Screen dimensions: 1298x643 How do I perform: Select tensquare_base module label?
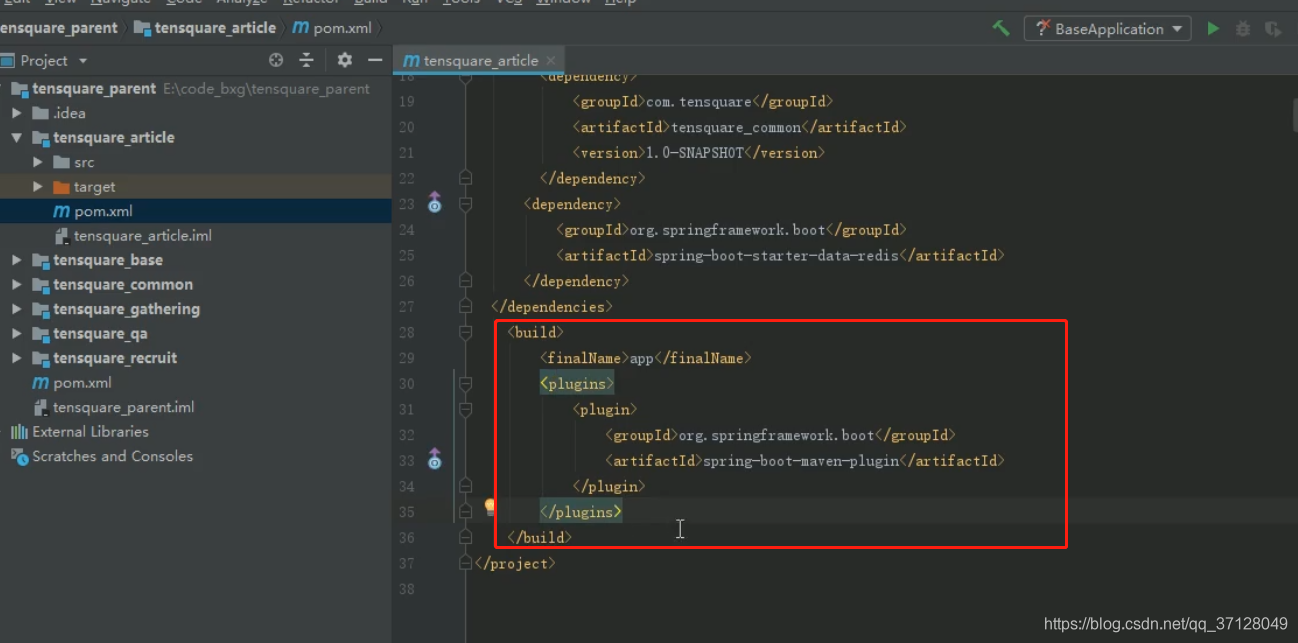coord(108,260)
